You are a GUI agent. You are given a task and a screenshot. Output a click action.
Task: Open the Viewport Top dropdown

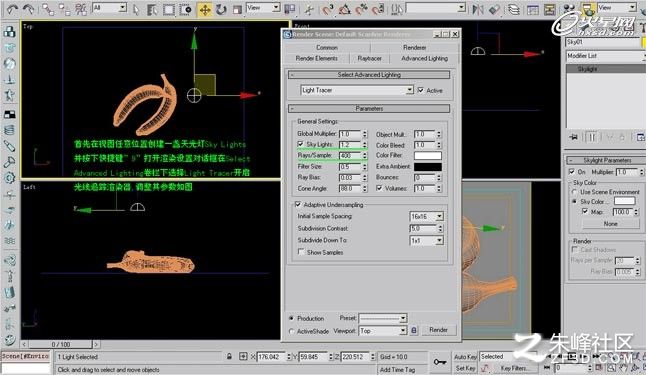click(383, 330)
